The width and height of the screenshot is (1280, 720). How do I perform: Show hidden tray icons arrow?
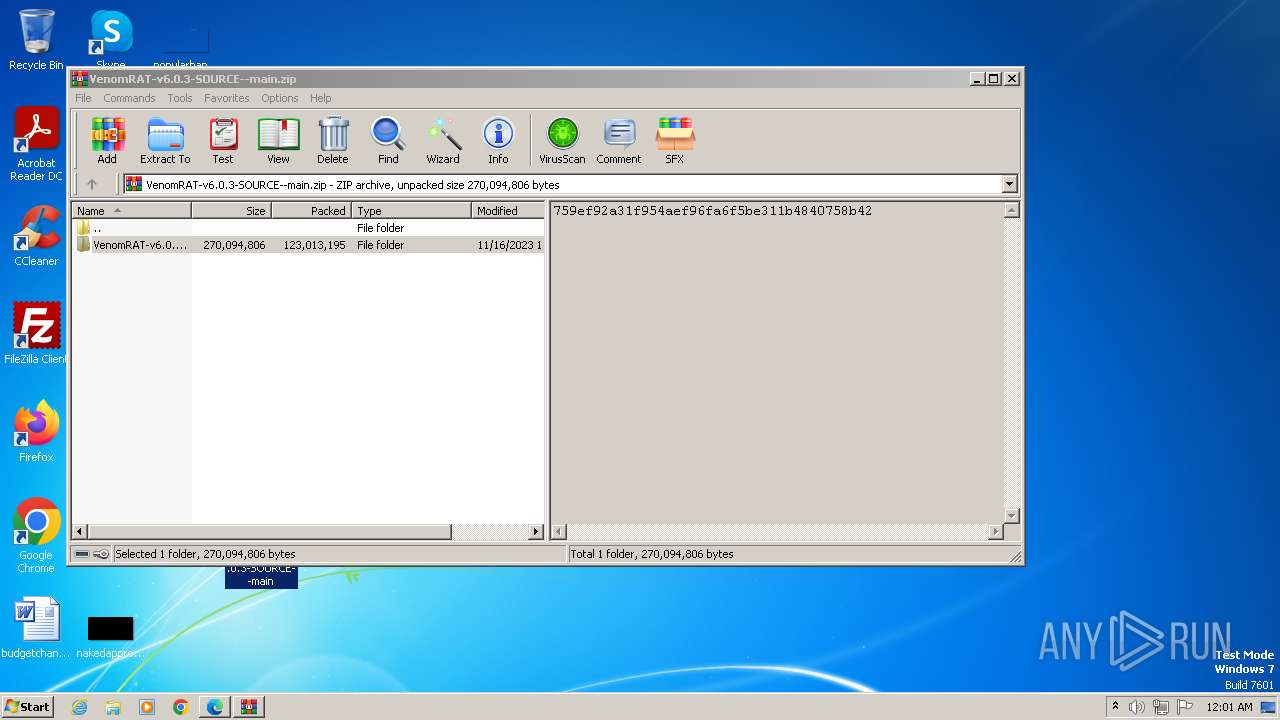1115,706
